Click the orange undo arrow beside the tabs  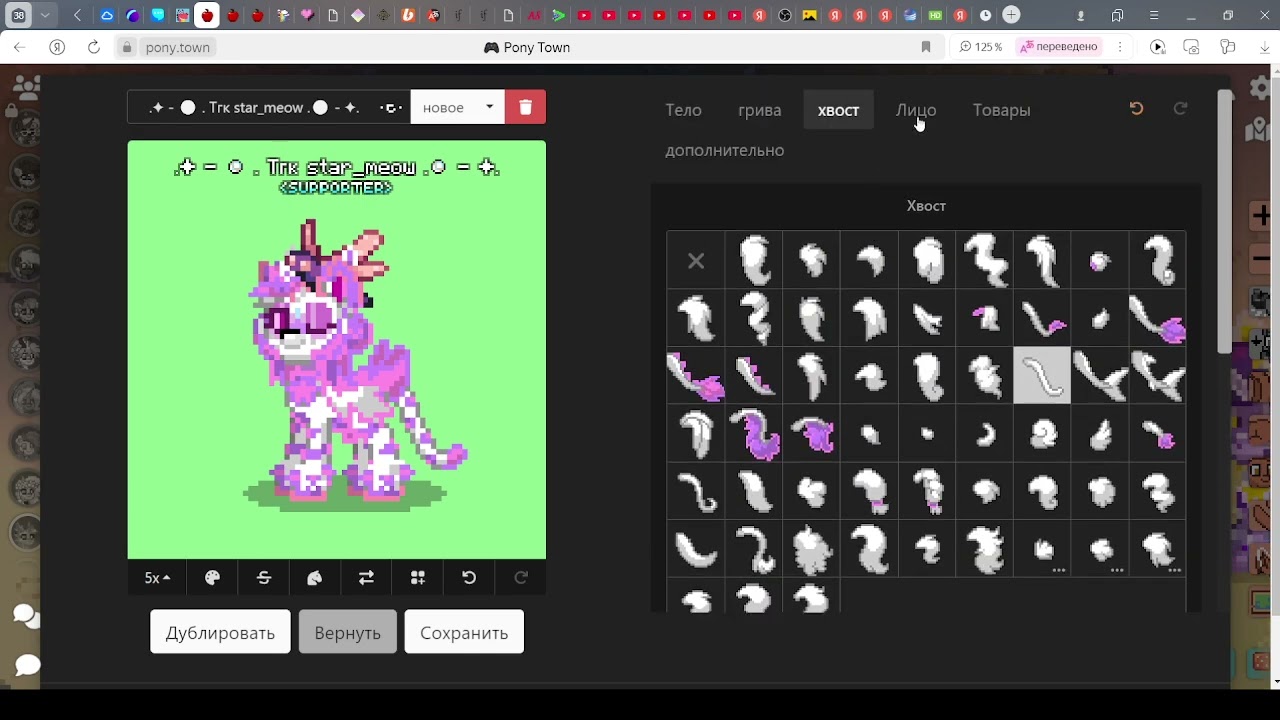pyautogui.click(x=1136, y=108)
